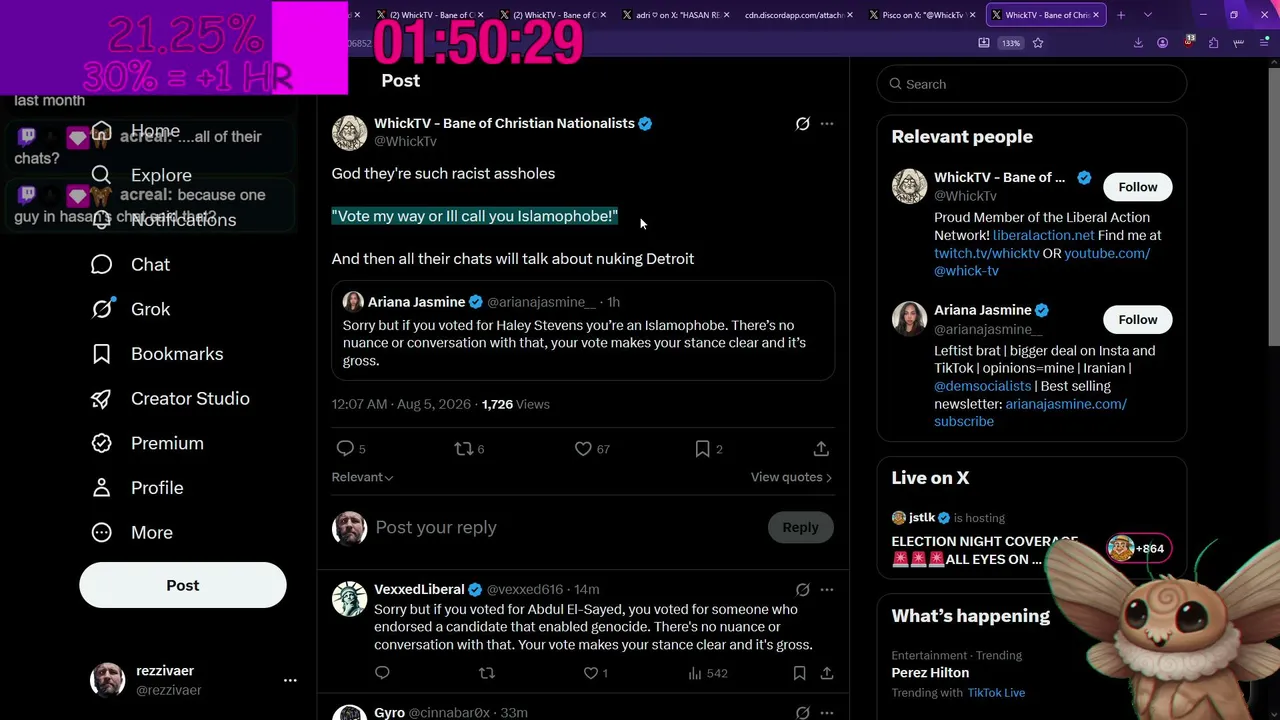Open the jstlk Election Night Coverage live
1280x720 pixels.
click(1032, 539)
